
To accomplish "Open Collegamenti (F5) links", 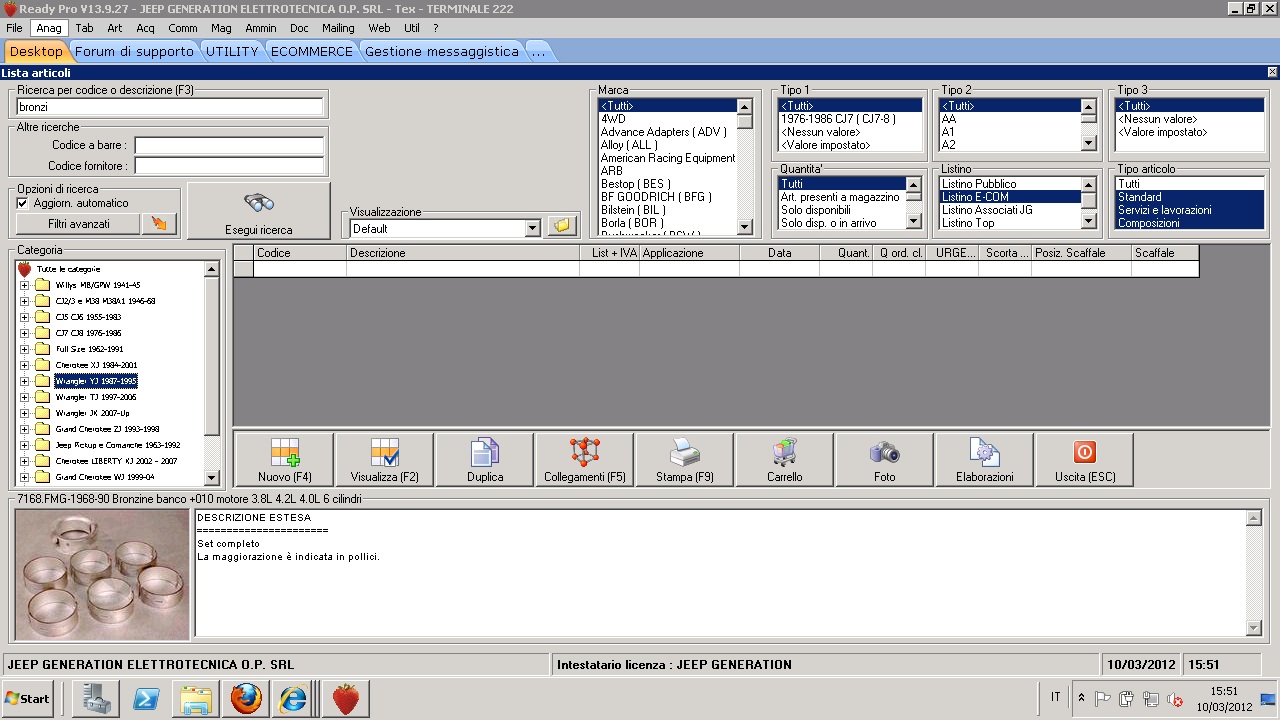I will coord(585,460).
